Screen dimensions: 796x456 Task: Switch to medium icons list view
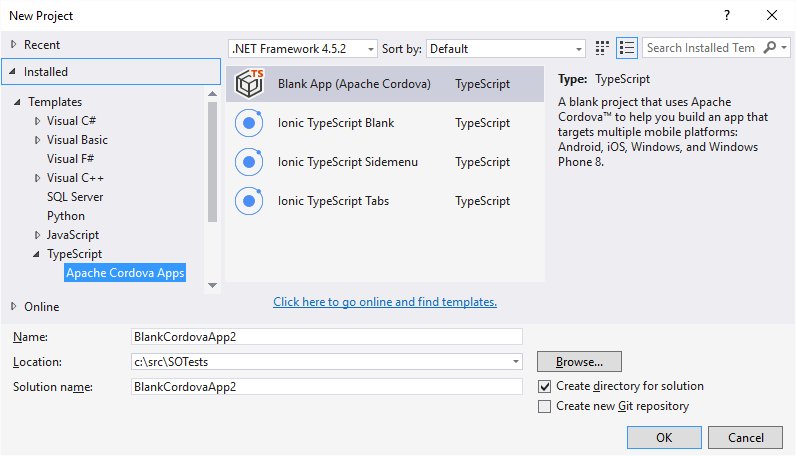tap(627, 48)
